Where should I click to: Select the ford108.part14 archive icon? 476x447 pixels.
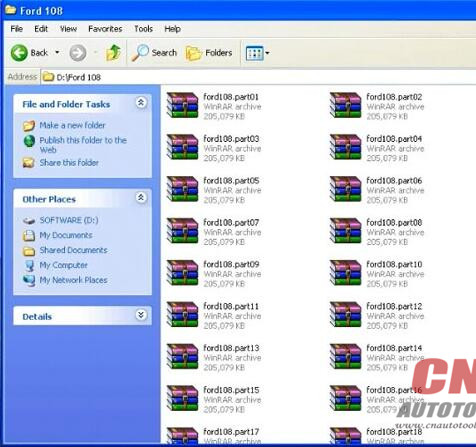click(345, 356)
